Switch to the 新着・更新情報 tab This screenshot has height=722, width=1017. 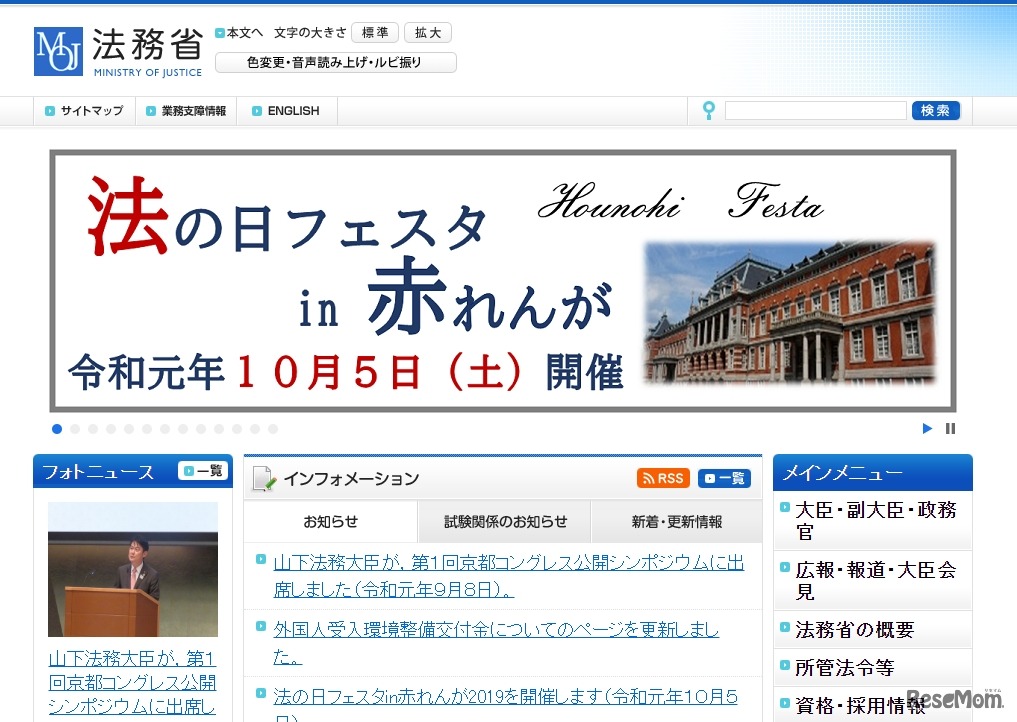tap(677, 521)
